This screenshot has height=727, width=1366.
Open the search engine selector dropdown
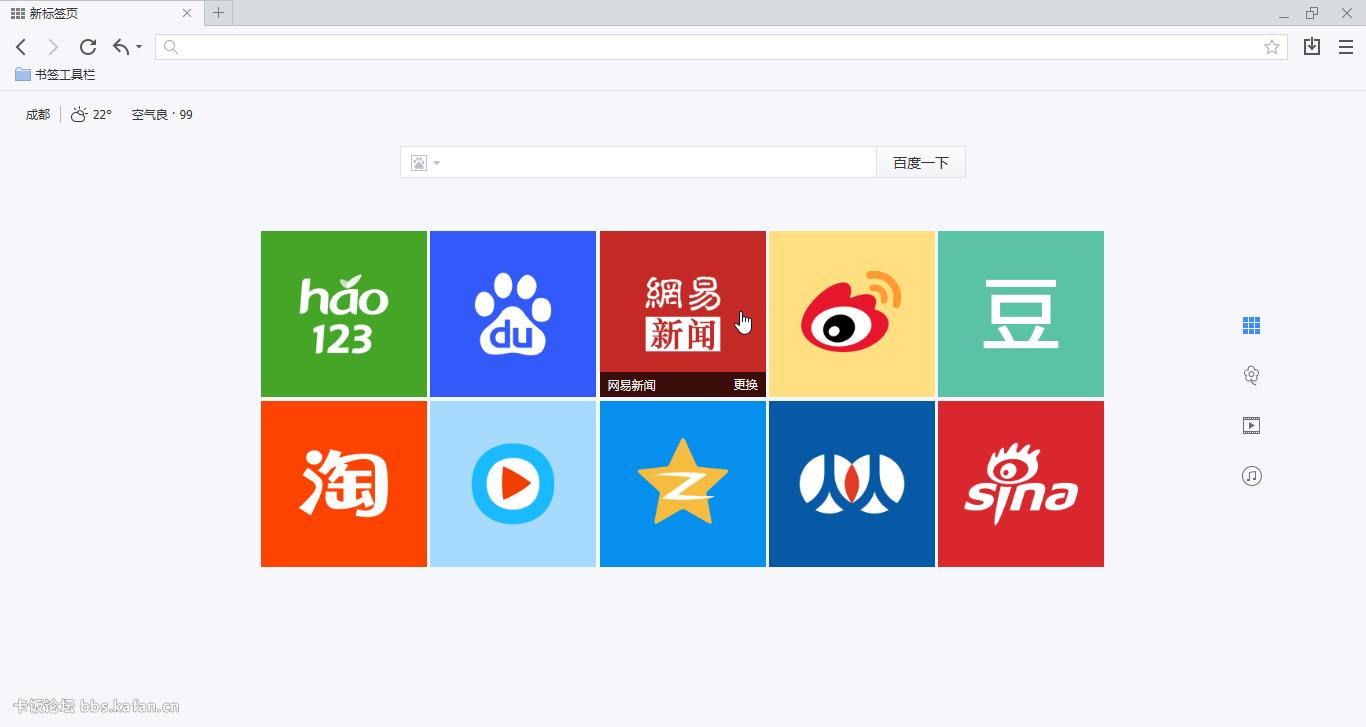point(425,163)
